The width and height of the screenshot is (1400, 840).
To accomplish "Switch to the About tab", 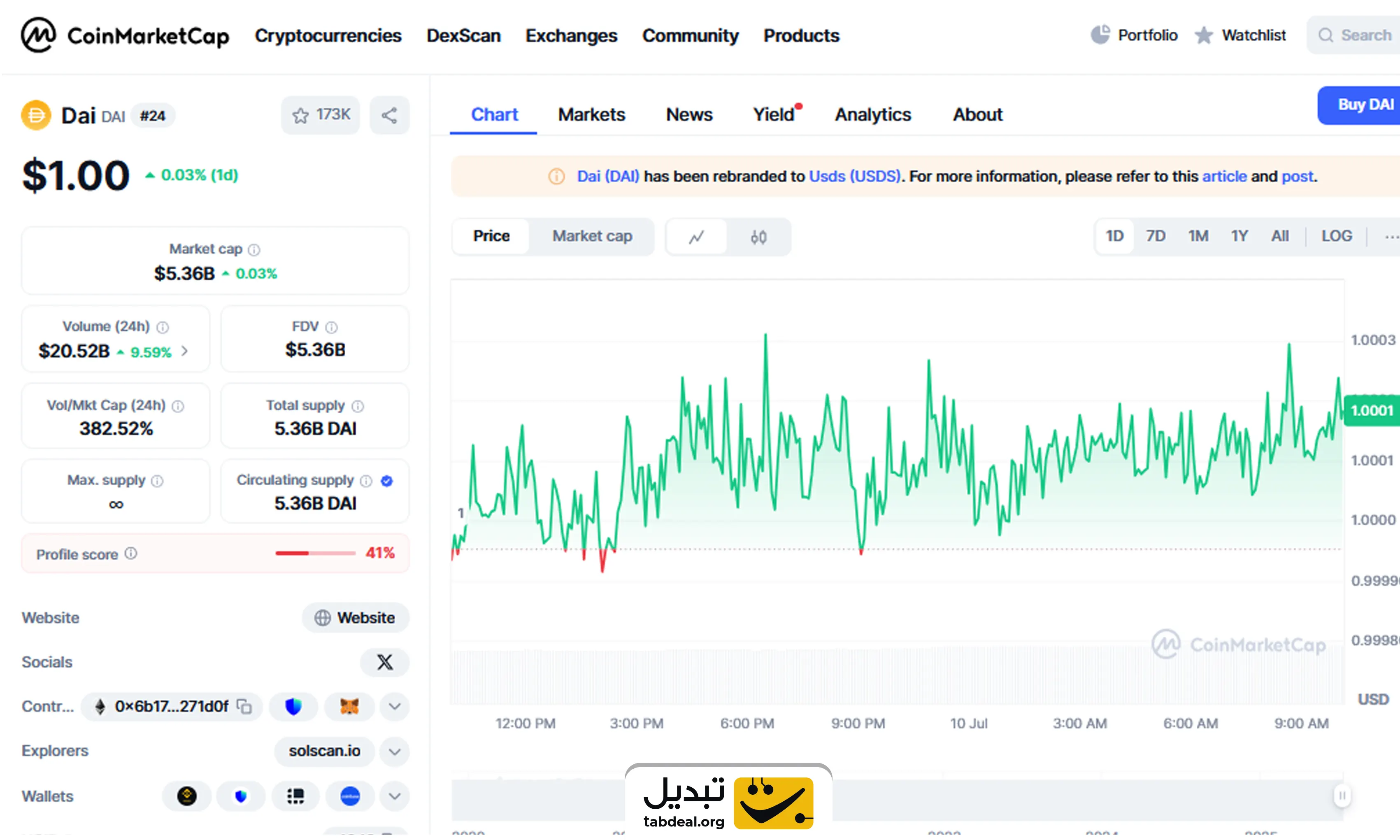I will pyautogui.click(x=977, y=114).
